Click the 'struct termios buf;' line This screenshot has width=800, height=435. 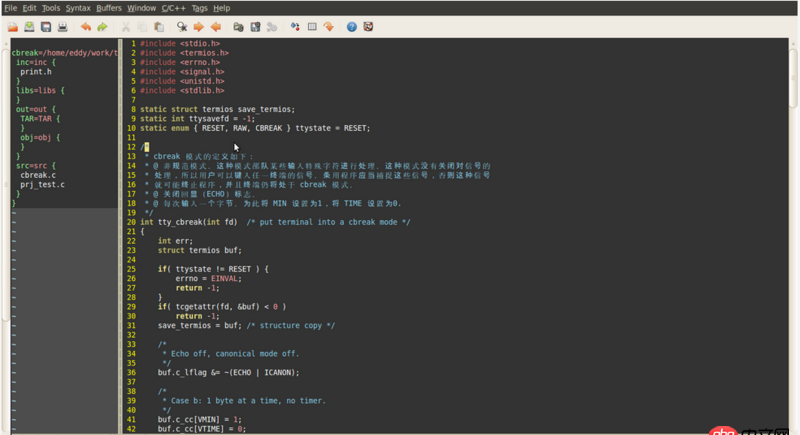[200, 250]
